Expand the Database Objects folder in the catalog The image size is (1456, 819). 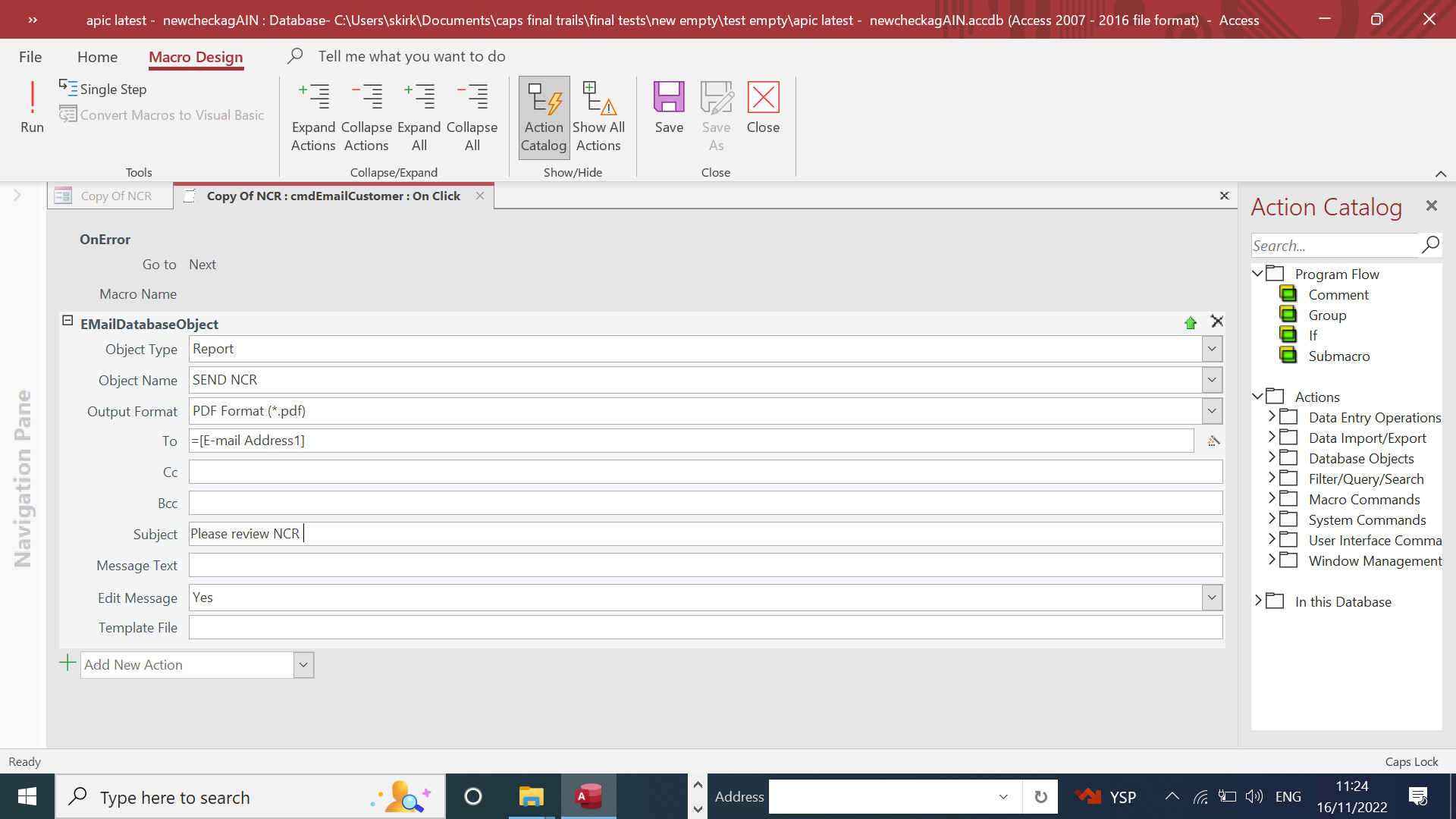pos(1272,457)
